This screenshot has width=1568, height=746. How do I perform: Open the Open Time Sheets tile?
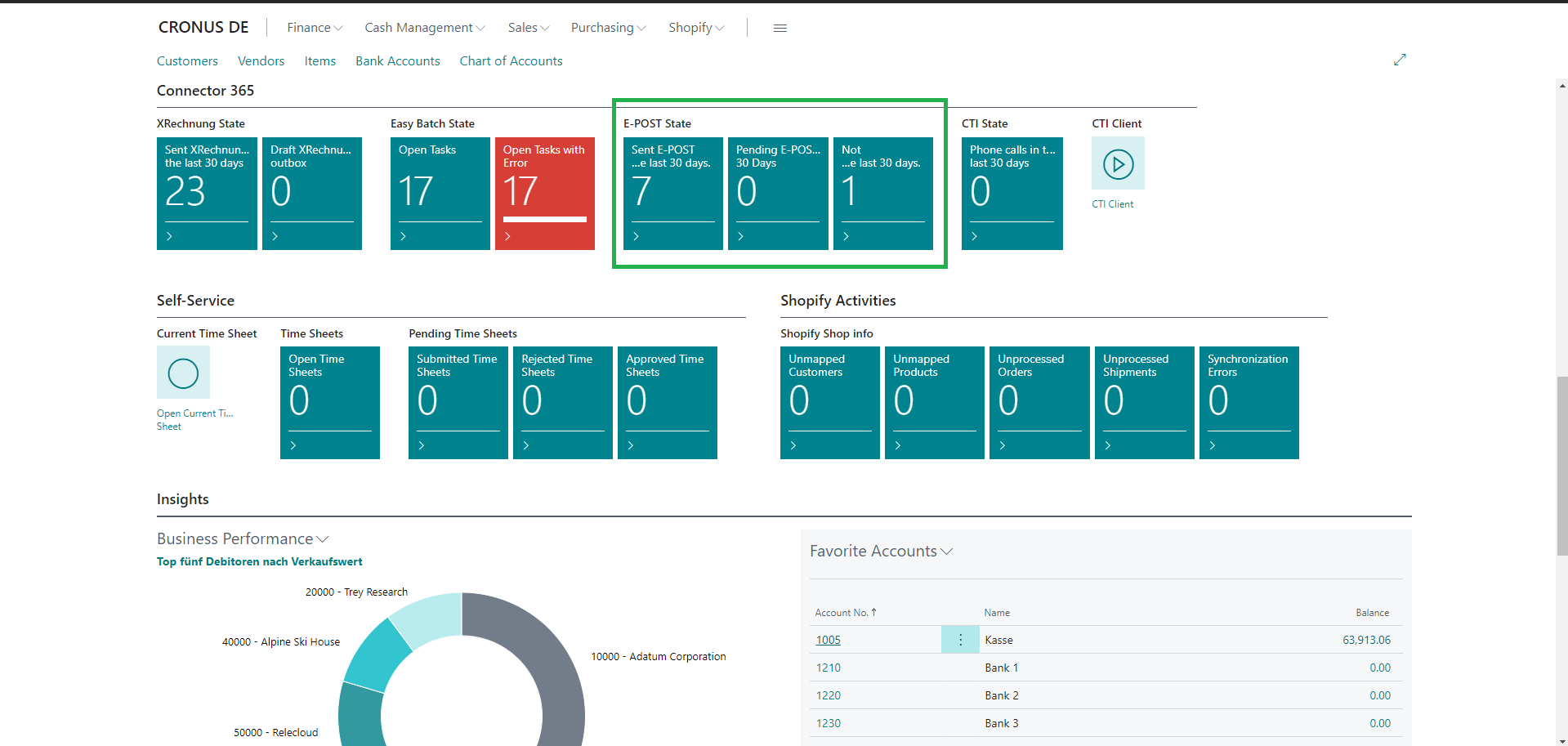[330, 402]
